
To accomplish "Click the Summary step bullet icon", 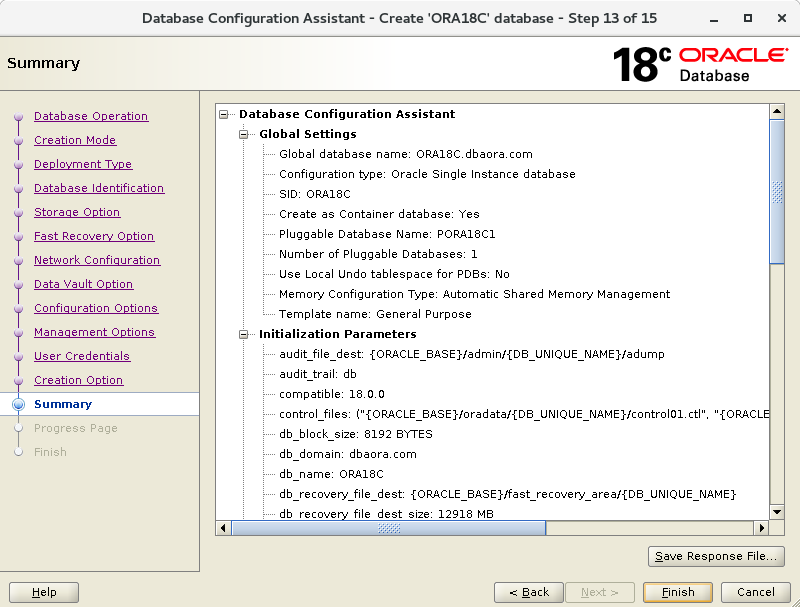I will [18, 404].
